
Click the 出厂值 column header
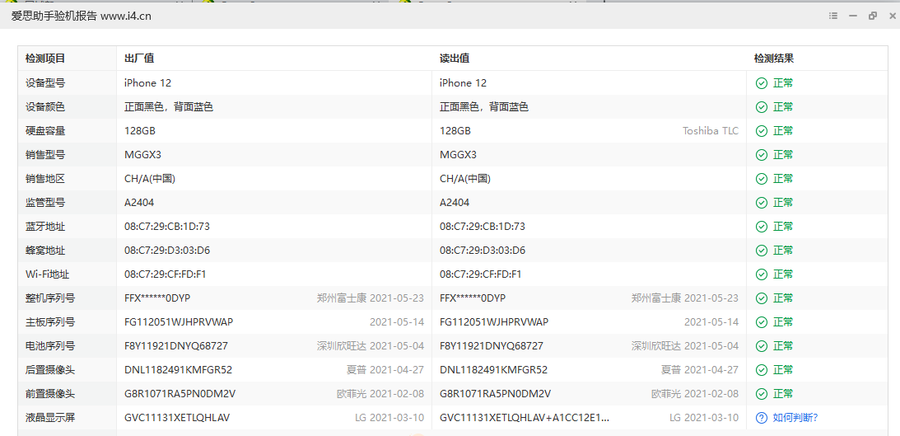coord(139,59)
